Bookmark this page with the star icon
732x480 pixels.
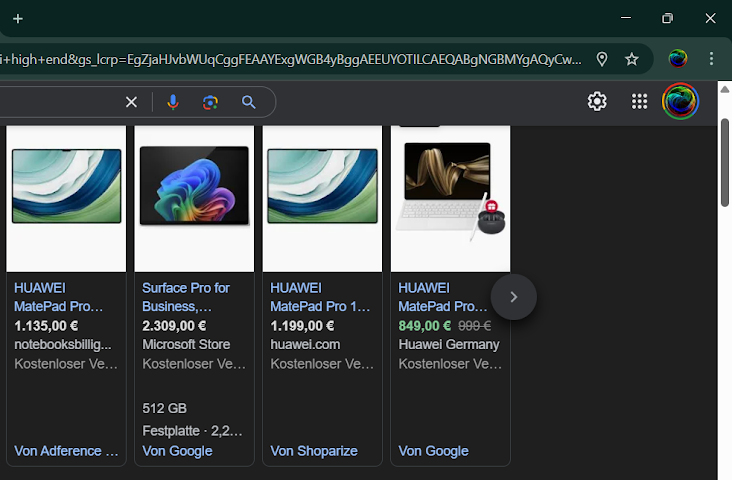coord(632,59)
